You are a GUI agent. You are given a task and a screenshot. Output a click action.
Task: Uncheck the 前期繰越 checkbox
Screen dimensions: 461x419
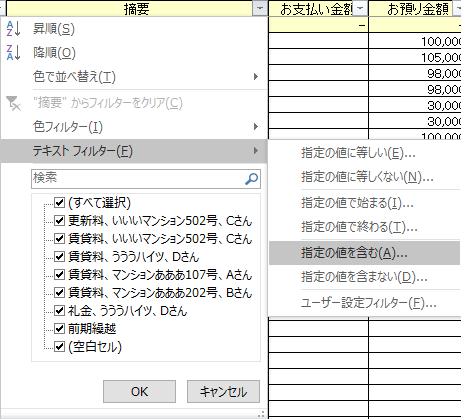[x=59, y=329]
